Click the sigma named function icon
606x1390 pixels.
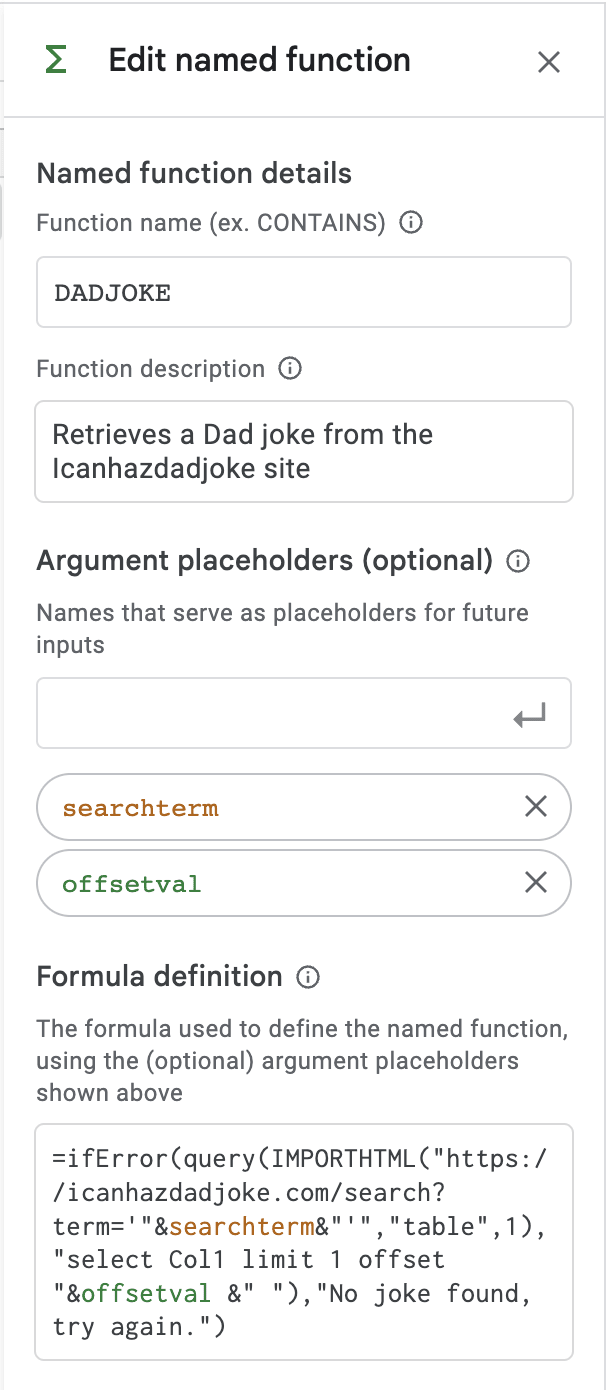(58, 61)
